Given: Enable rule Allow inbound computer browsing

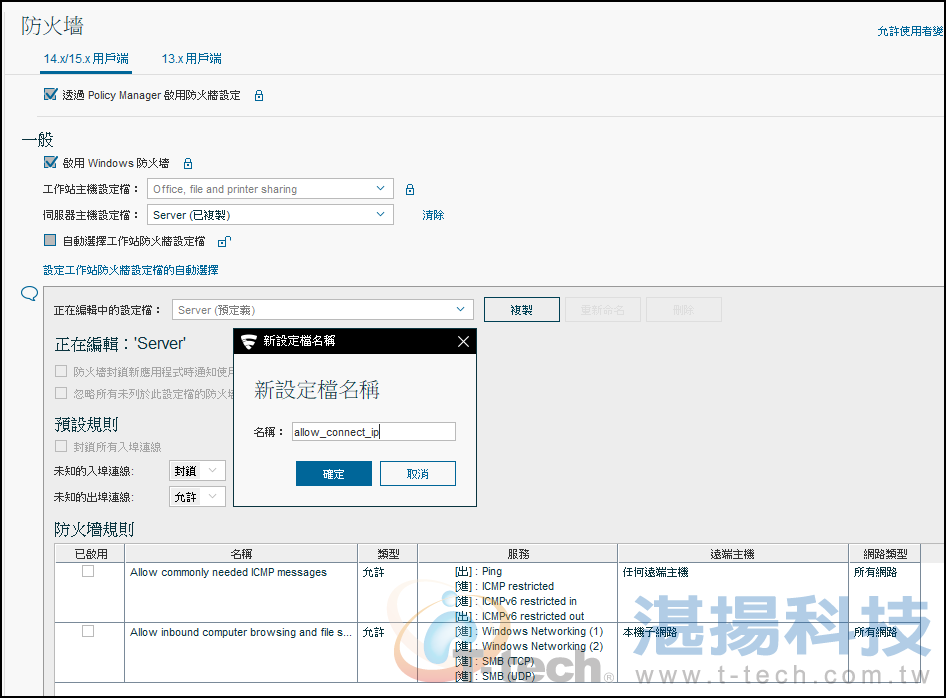Looking at the screenshot, I should coord(88,631).
